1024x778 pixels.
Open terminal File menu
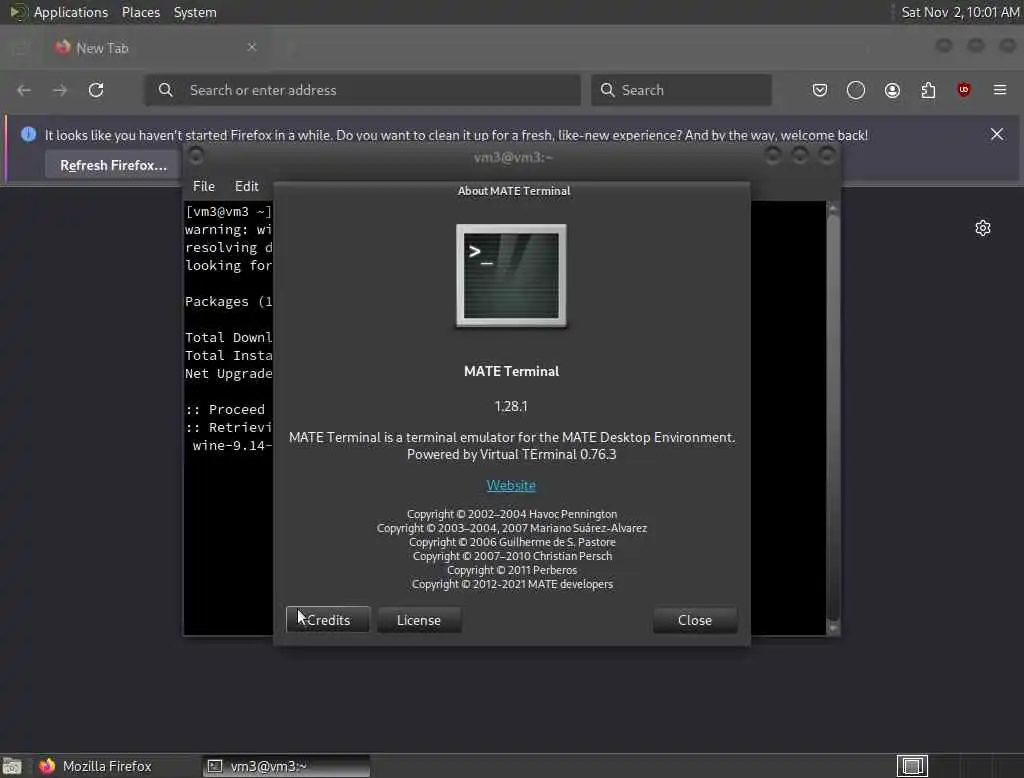[204, 186]
